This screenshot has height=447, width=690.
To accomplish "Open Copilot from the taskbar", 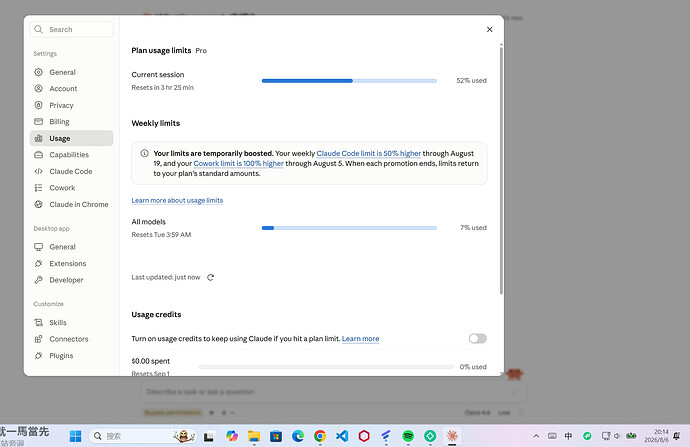I will click(x=232, y=436).
